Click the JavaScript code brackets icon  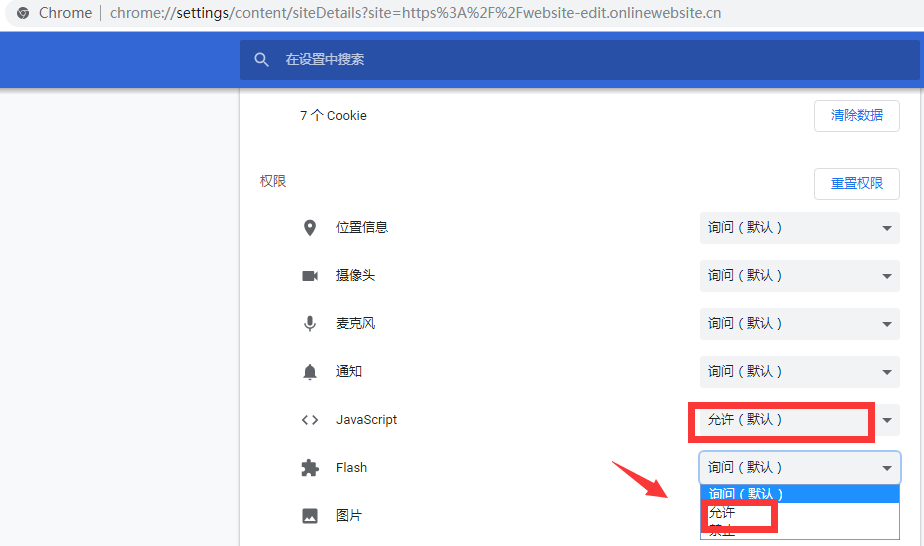310,420
